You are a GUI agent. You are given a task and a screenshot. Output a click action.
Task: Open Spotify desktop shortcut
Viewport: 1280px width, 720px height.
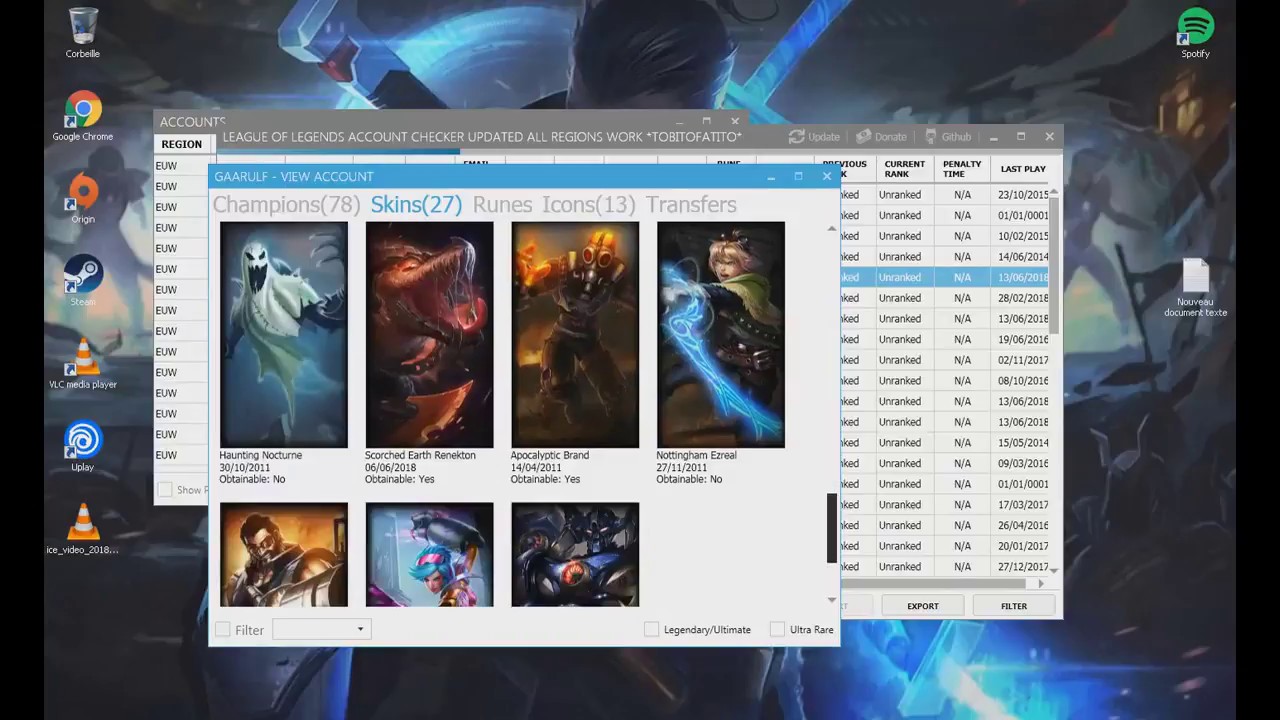pyautogui.click(x=1196, y=33)
